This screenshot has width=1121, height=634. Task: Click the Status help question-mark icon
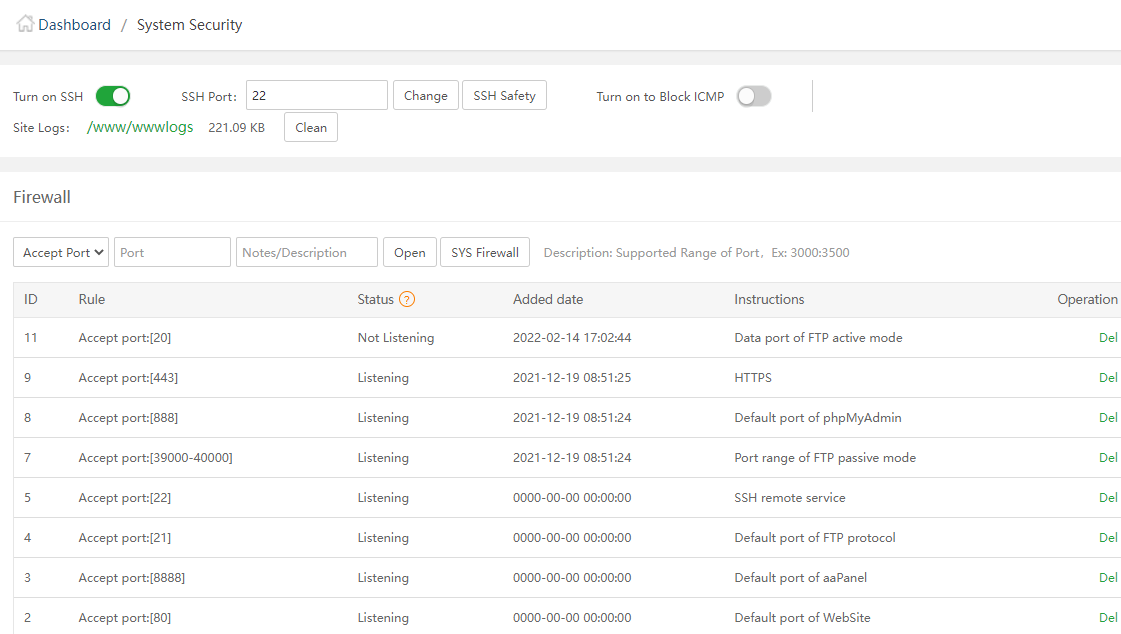[x=407, y=299]
